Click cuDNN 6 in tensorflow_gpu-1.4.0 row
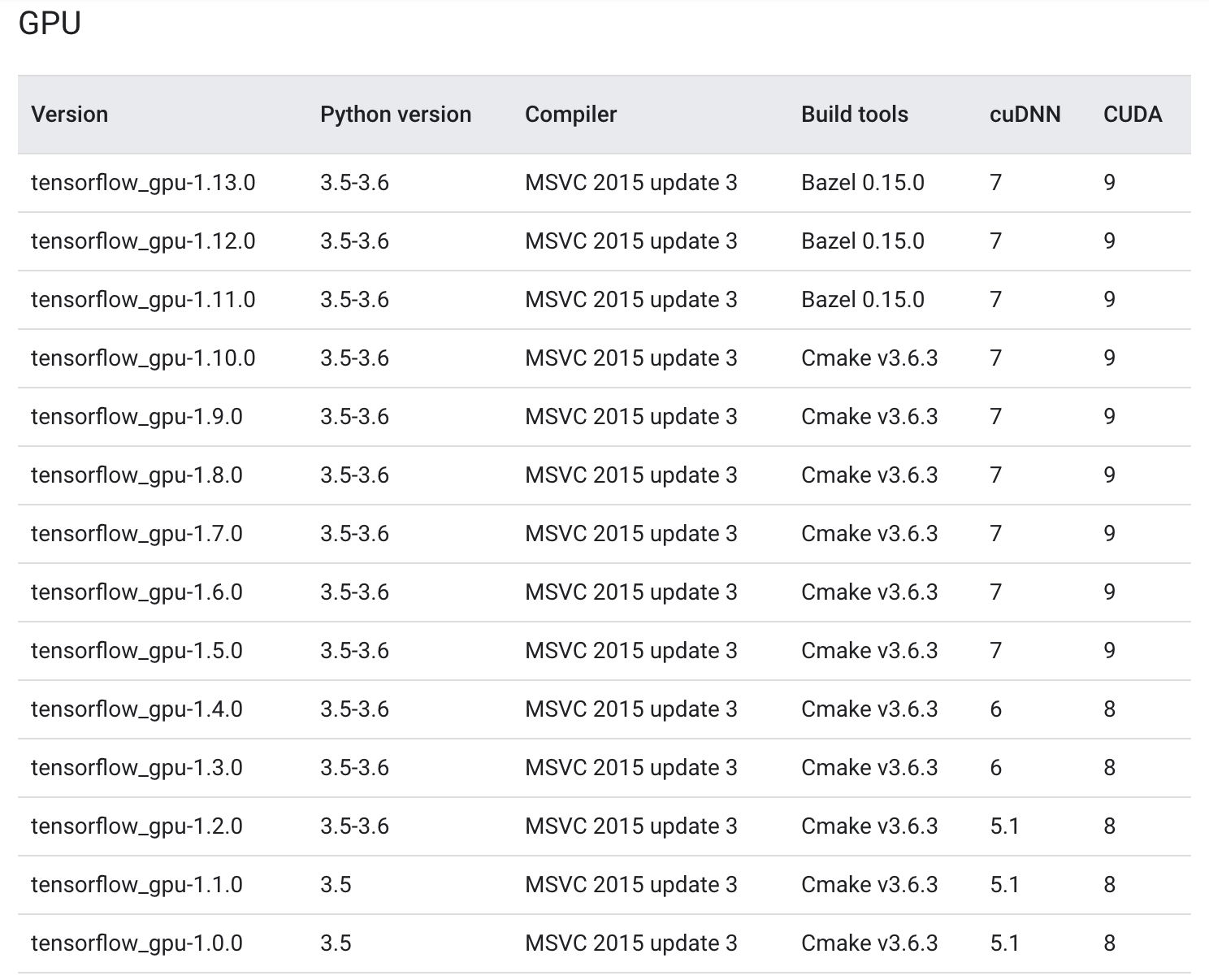 (x=996, y=709)
